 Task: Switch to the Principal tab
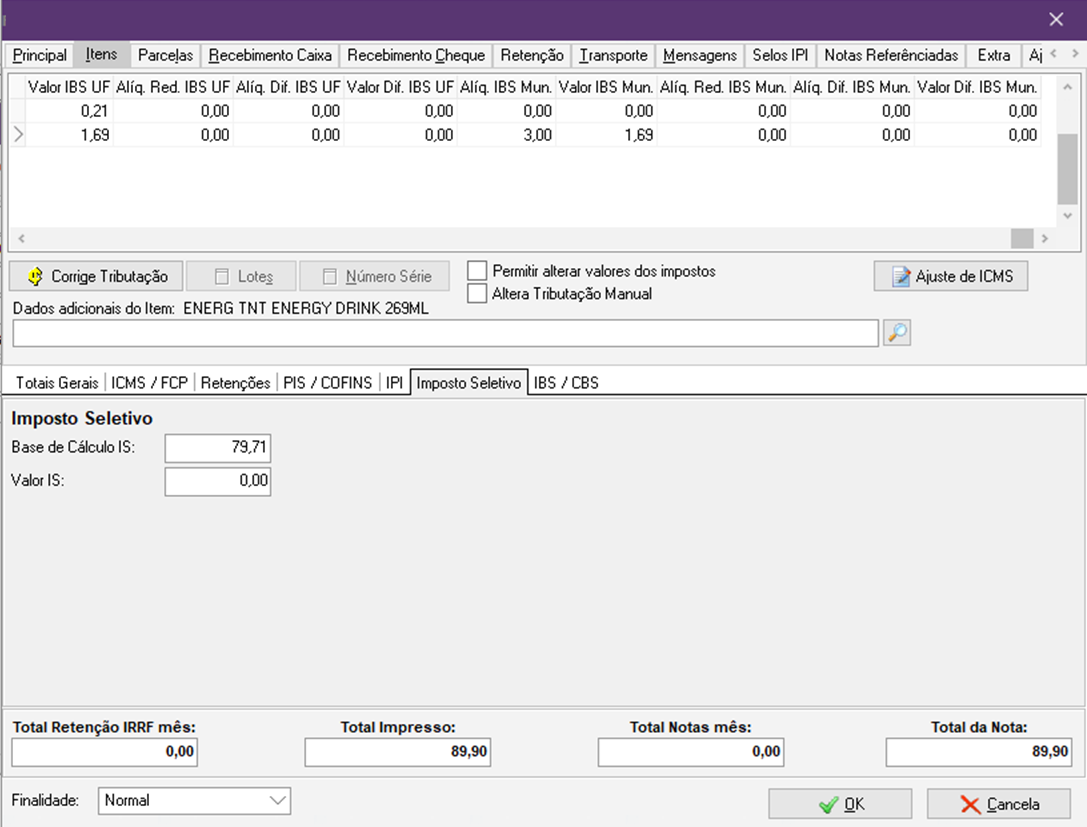[x=40, y=55]
